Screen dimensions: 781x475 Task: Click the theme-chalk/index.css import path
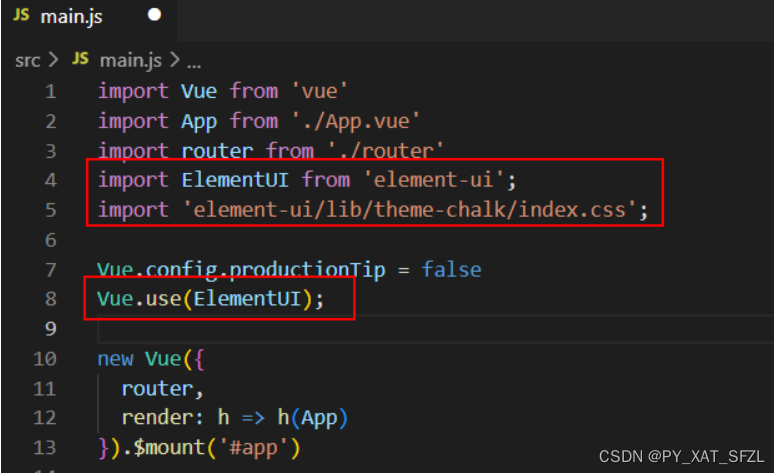coord(410,210)
